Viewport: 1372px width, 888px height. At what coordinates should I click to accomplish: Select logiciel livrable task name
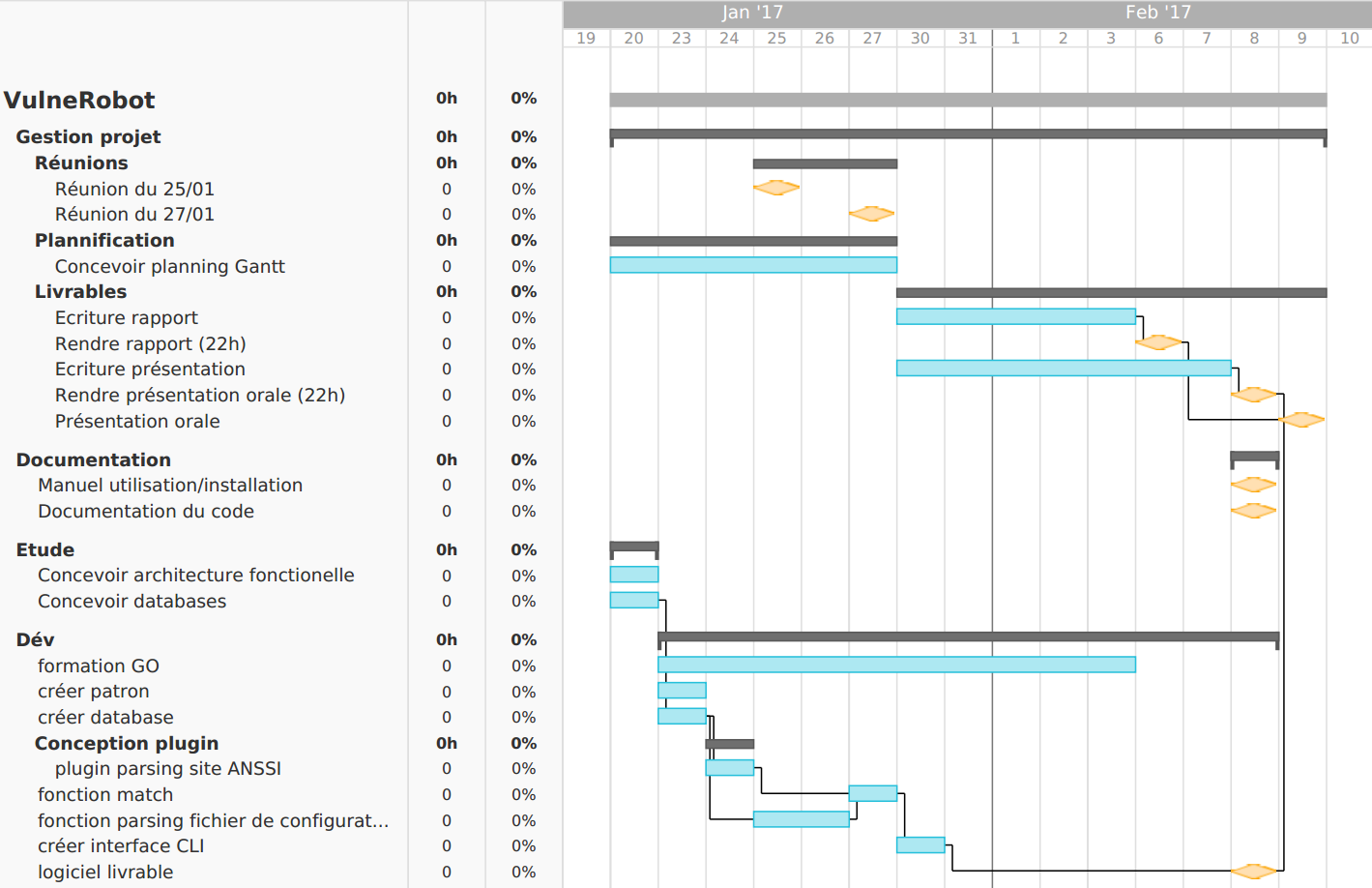pos(105,872)
